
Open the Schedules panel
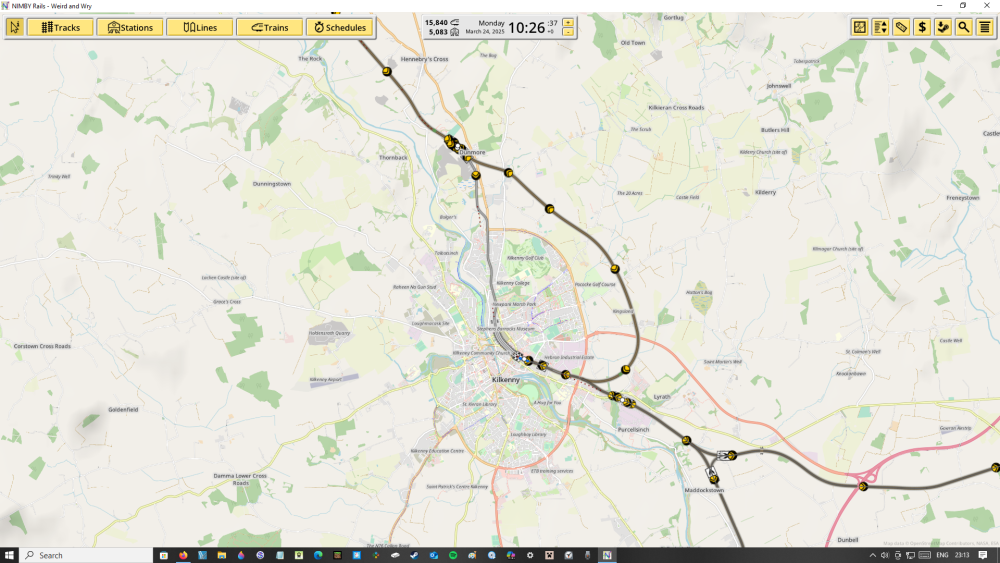[339, 27]
